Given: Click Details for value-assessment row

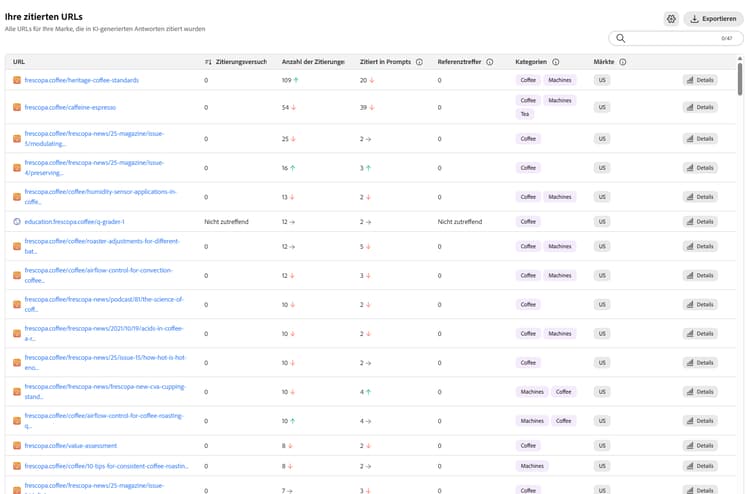Looking at the screenshot, I should [x=700, y=446].
